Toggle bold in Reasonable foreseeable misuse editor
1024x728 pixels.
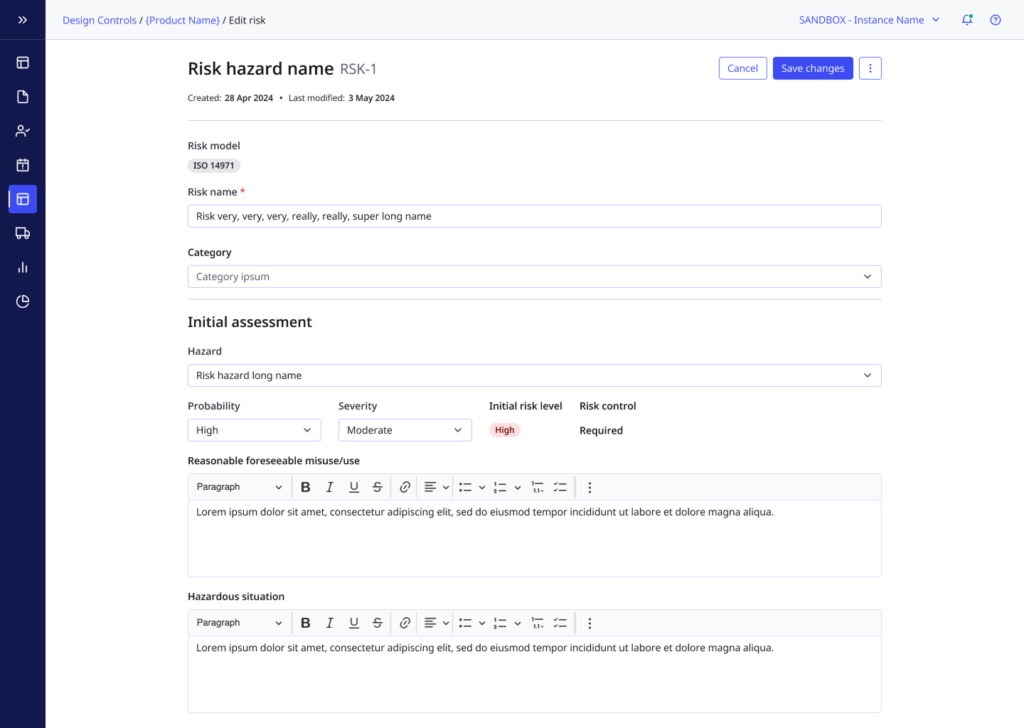pyautogui.click(x=306, y=487)
